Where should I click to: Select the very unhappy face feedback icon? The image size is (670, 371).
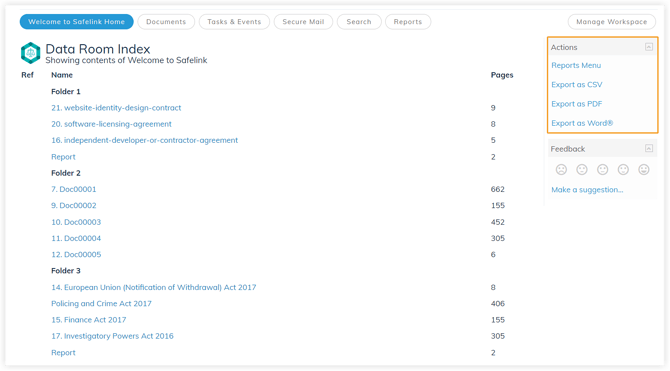(561, 170)
